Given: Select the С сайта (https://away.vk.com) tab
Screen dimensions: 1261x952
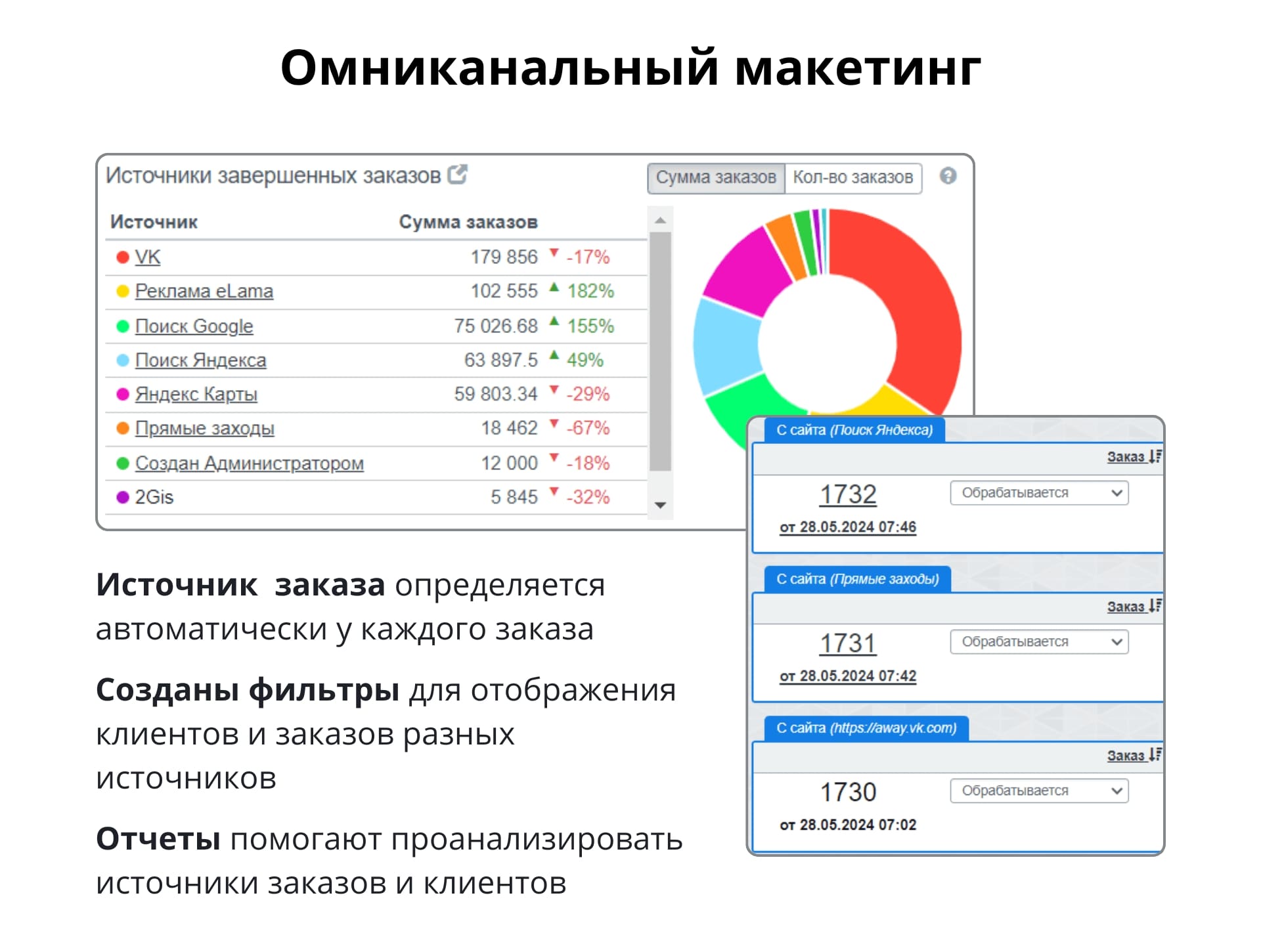Looking at the screenshot, I should coord(866,728).
